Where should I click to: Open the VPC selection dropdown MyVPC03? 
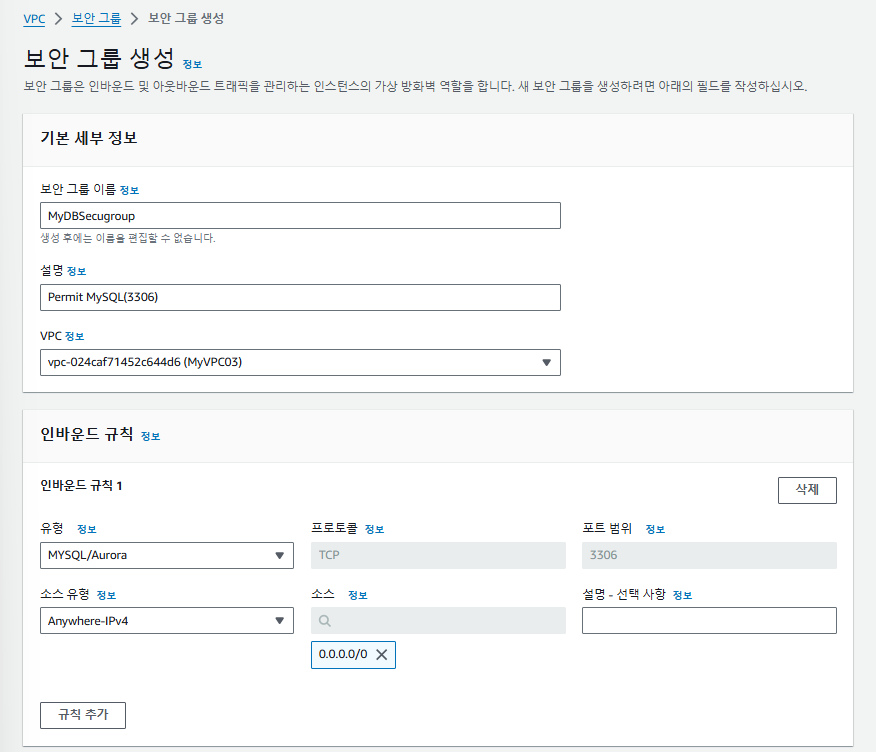click(x=300, y=363)
